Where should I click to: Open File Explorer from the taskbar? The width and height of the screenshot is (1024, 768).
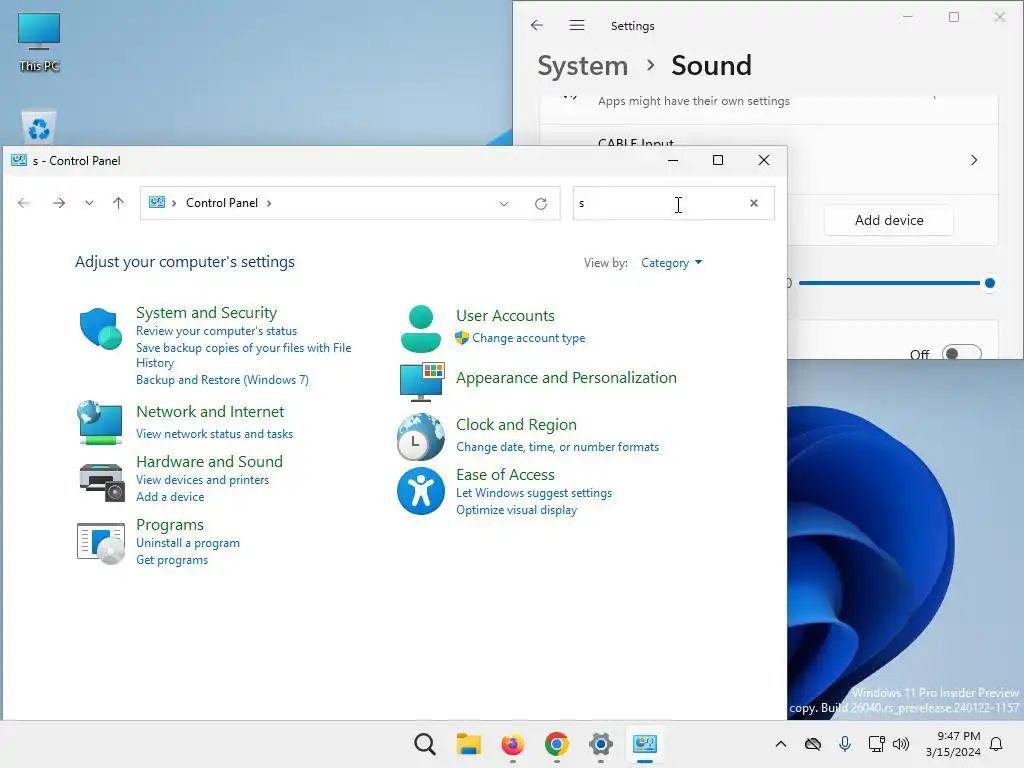468,744
